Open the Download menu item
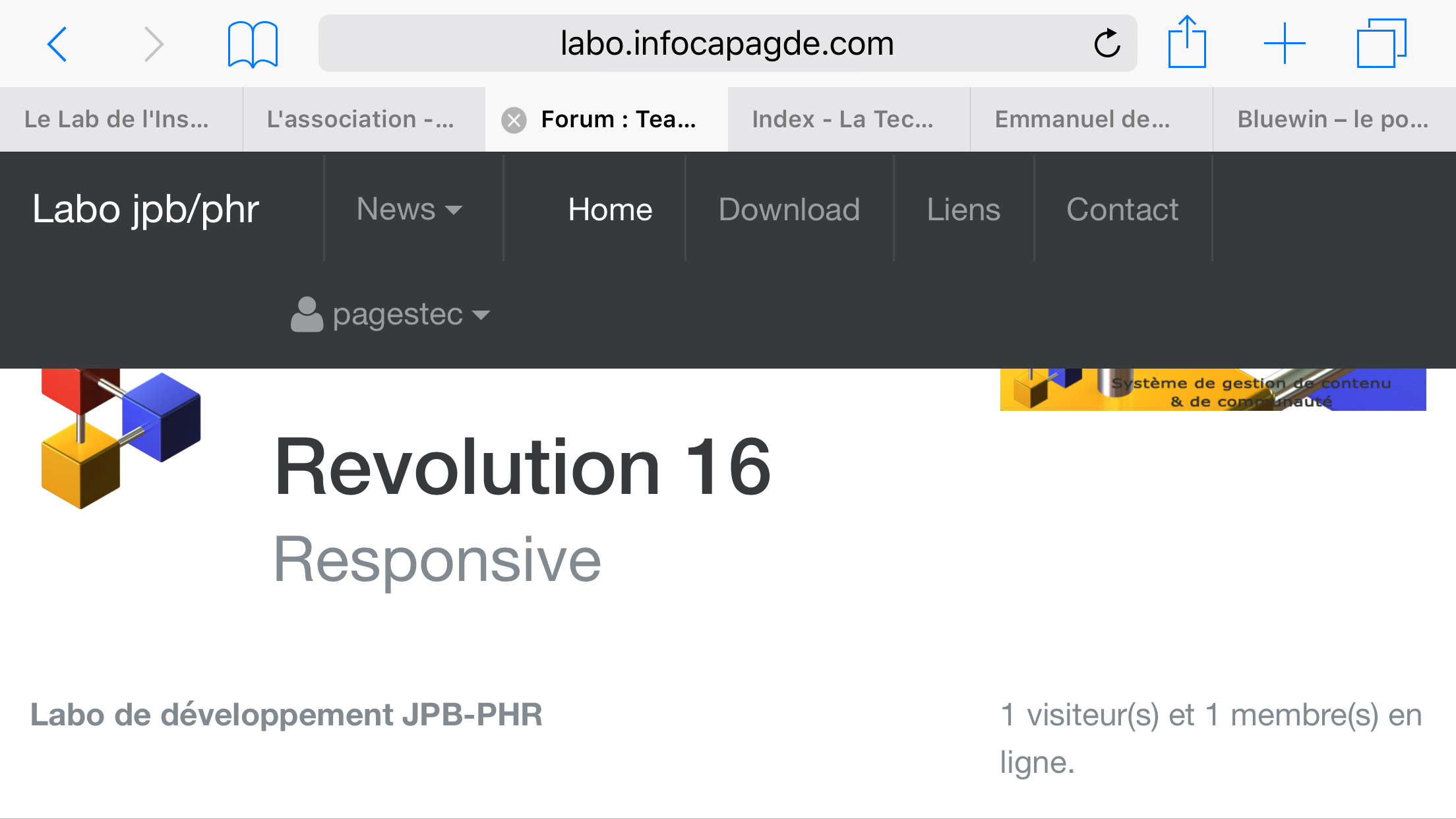The height and width of the screenshot is (819, 1456). pos(789,209)
